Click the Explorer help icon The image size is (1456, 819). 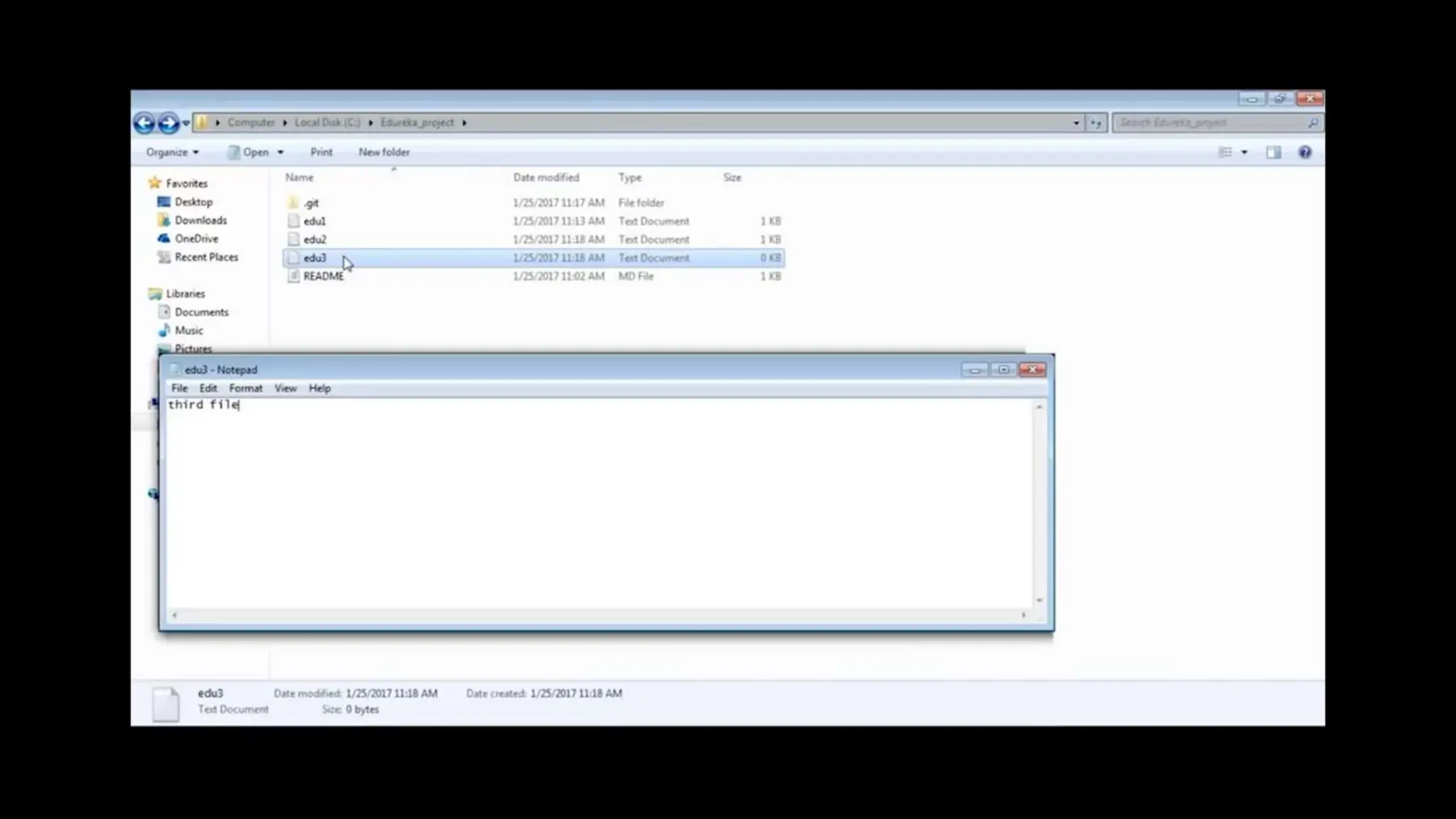[x=1305, y=152]
